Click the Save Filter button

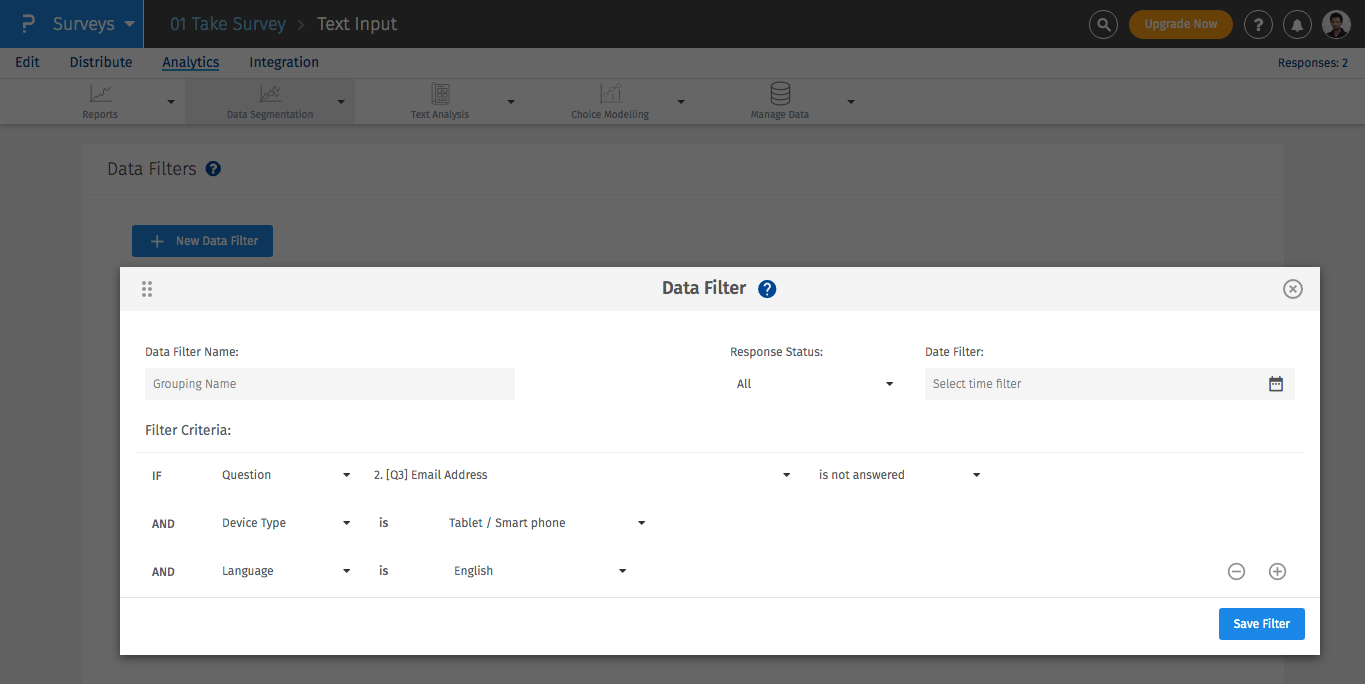pyautogui.click(x=1261, y=624)
